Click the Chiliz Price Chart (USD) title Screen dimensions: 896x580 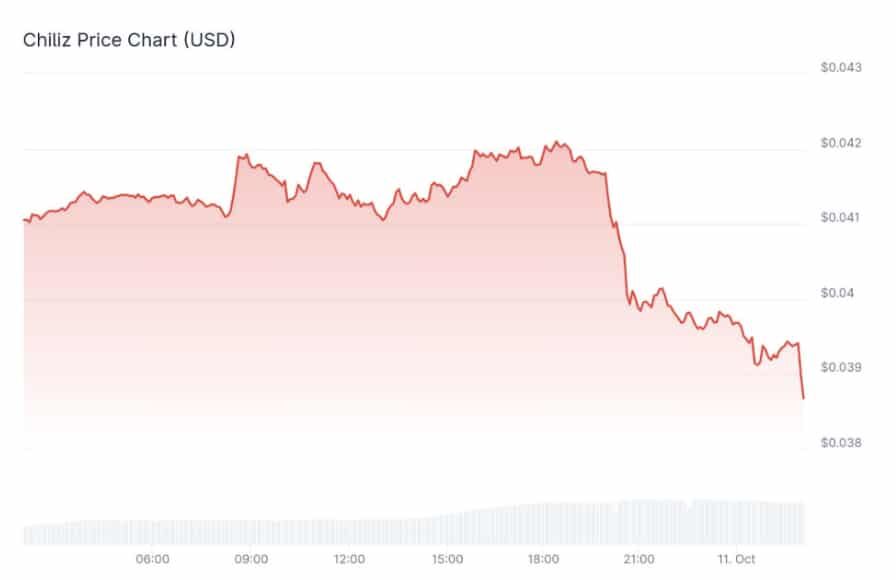coord(129,39)
